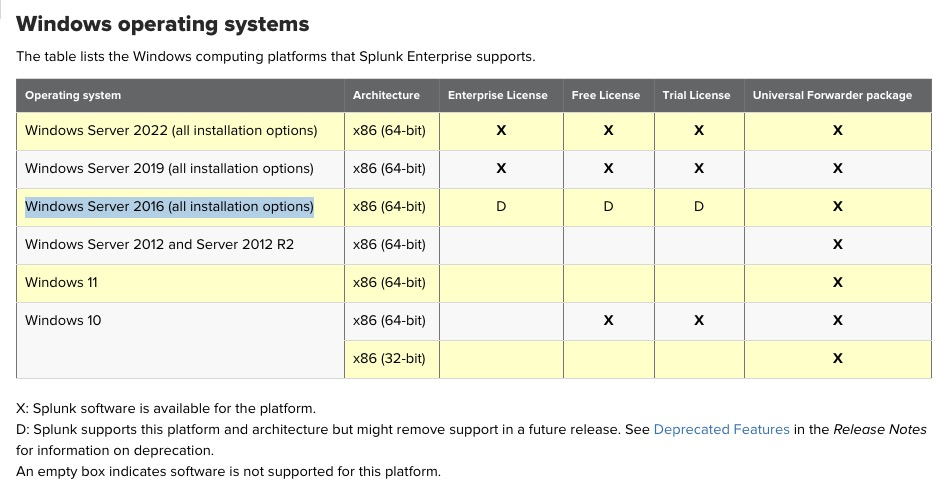This screenshot has height=491, width=943.
Task: Select the Windows Server 2019 row label
Action: [x=169, y=168]
